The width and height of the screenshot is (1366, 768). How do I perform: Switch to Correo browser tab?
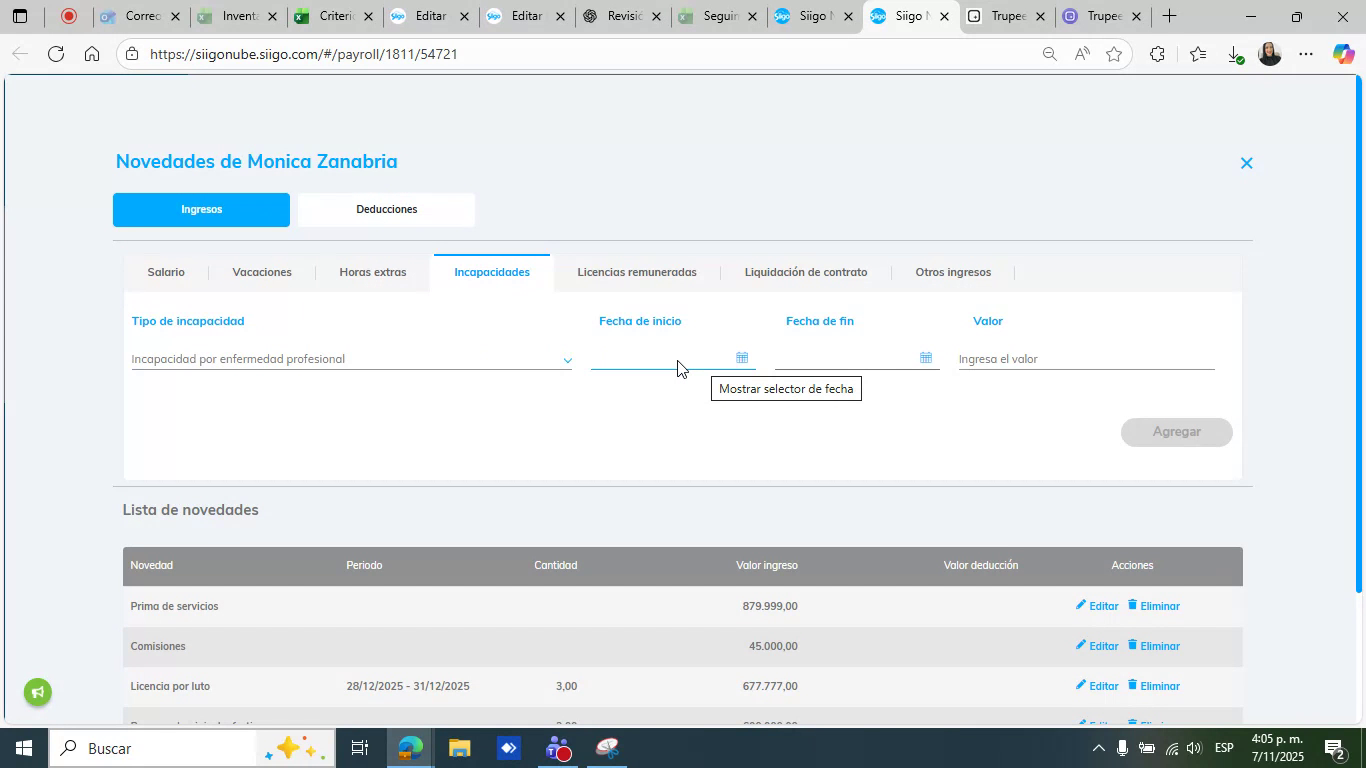(x=142, y=16)
